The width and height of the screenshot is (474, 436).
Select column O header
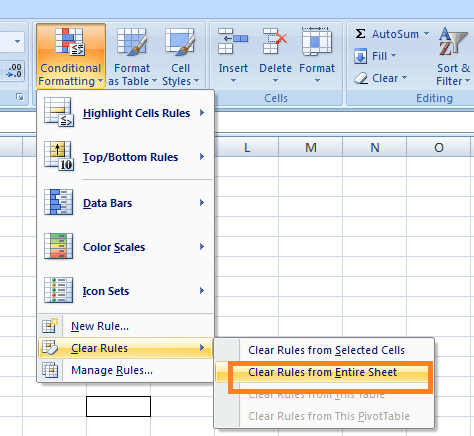[x=439, y=147]
